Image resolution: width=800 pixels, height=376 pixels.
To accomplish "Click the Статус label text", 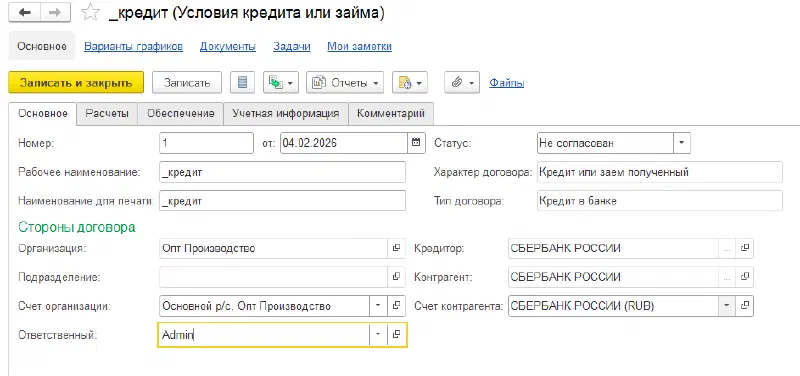I will [x=453, y=143].
